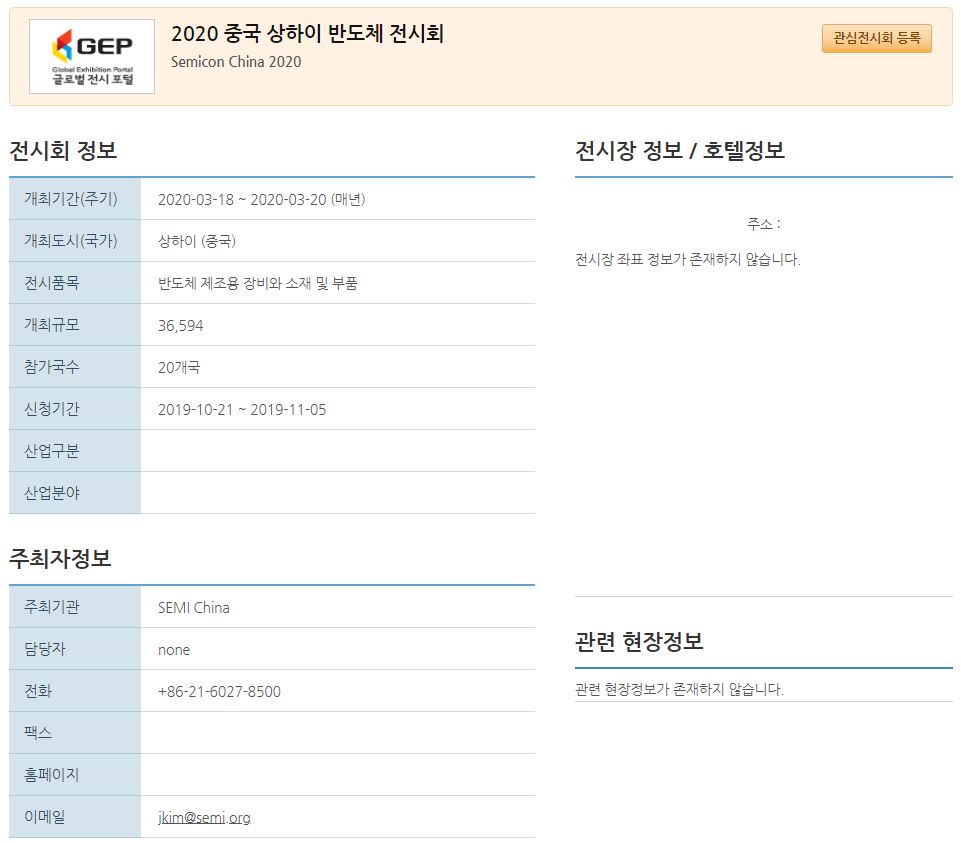Image resolution: width=961 pixels, height=843 pixels.
Task: Click the 관련 현장정보 section heading
Action: (x=639, y=641)
